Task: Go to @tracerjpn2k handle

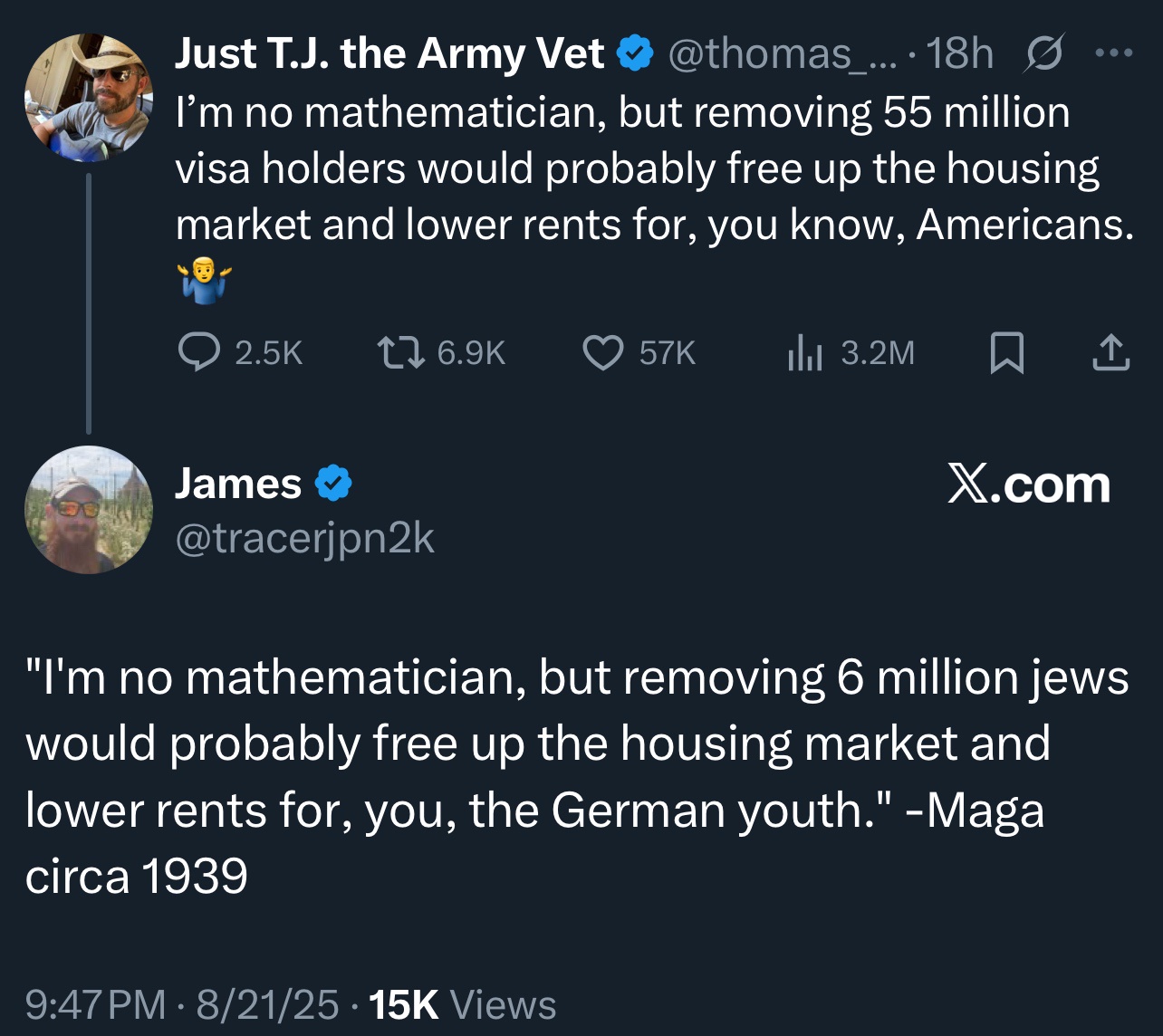Action: (x=304, y=539)
